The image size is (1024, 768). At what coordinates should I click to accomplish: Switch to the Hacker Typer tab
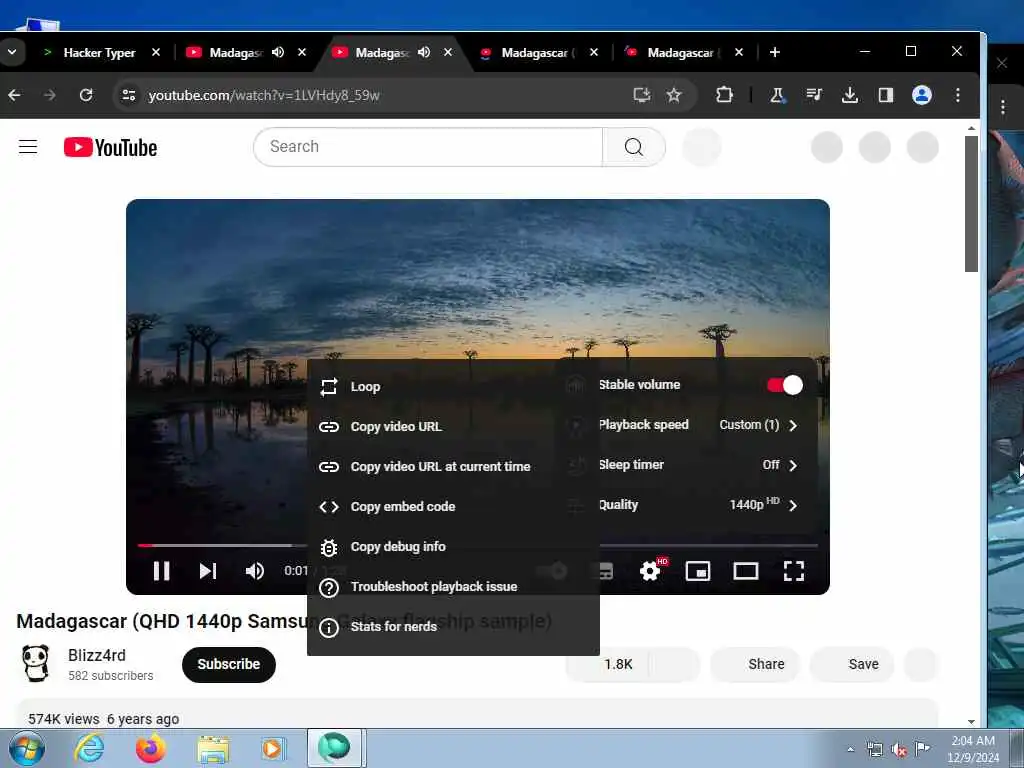[x=98, y=52]
